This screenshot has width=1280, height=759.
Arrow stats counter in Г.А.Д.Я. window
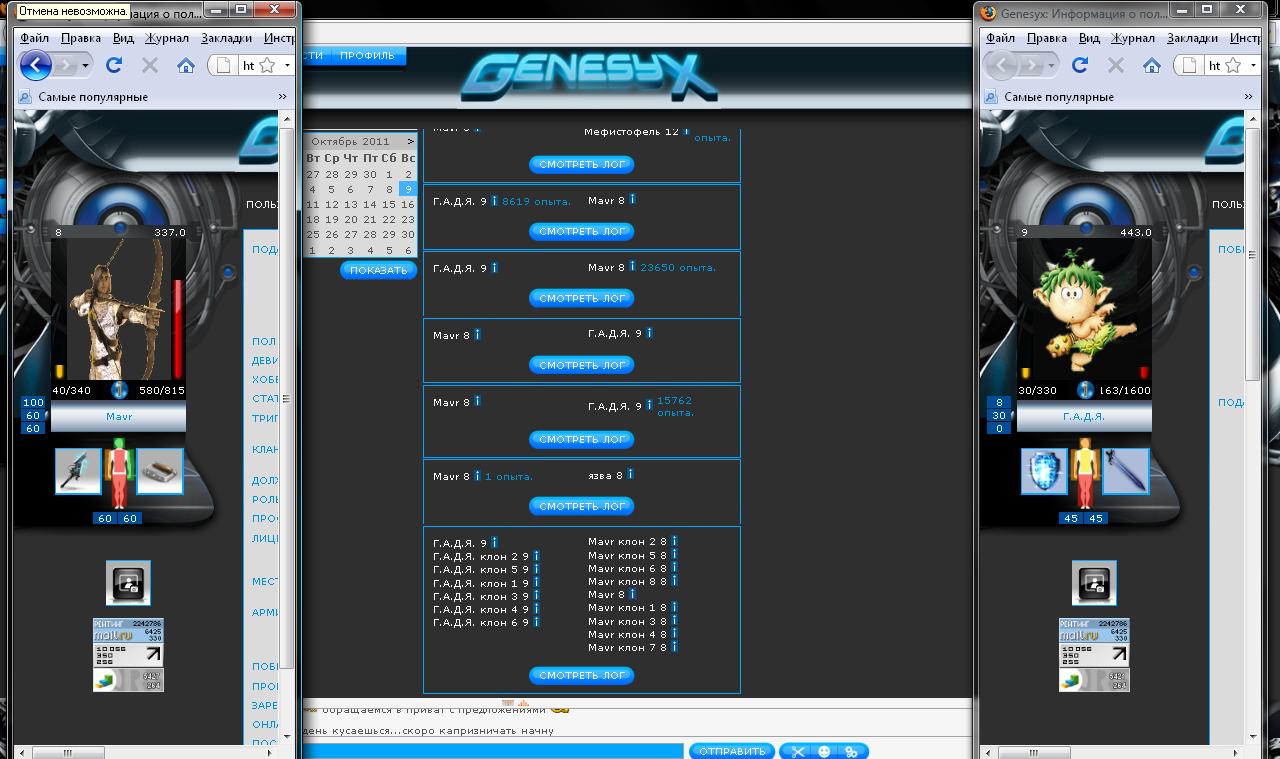click(x=1094, y=655)
